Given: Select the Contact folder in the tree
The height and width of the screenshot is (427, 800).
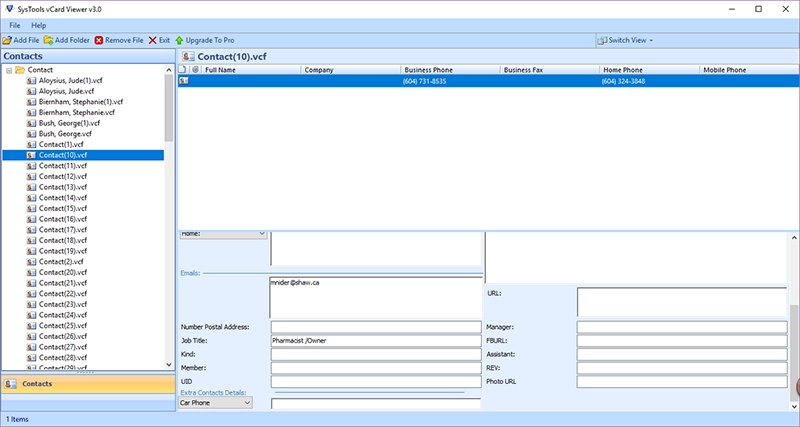Looking at the screenshot, I should coord(40,70).
